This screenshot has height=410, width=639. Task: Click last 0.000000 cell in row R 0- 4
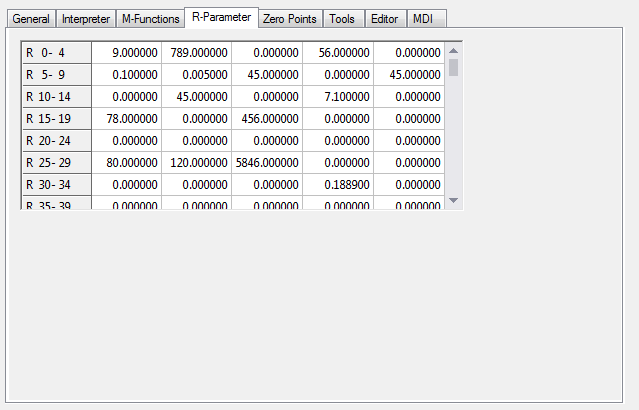[409, 53]
